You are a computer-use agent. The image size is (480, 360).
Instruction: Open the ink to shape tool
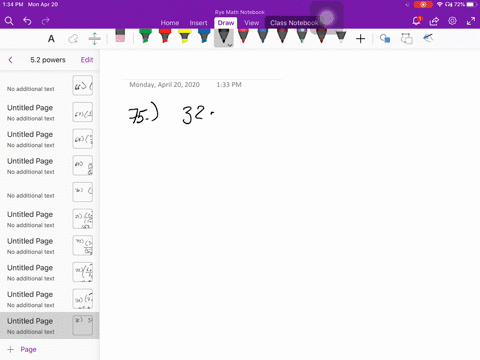click(x=385, y=39)
